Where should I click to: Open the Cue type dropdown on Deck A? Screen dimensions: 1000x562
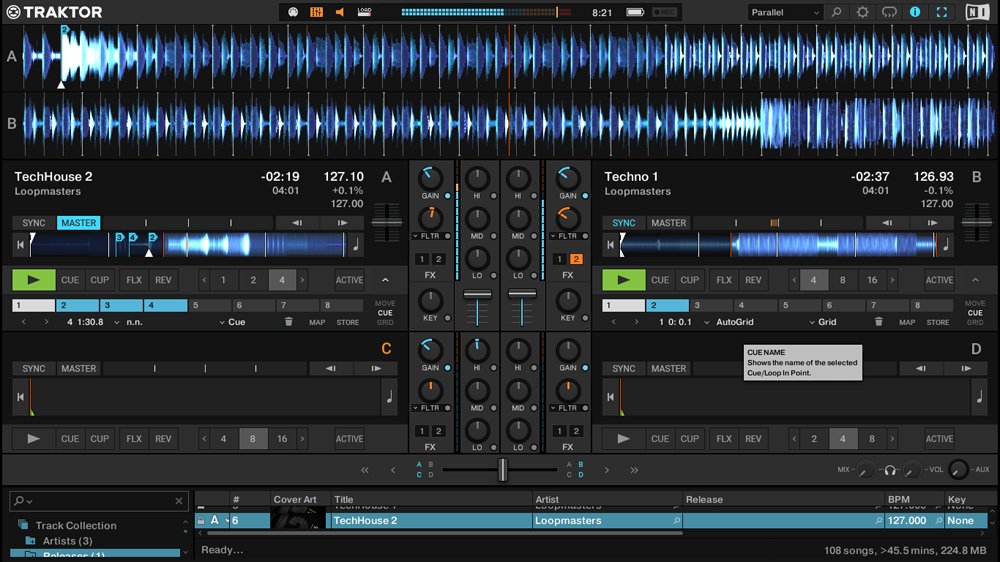(x=232, y=322)
